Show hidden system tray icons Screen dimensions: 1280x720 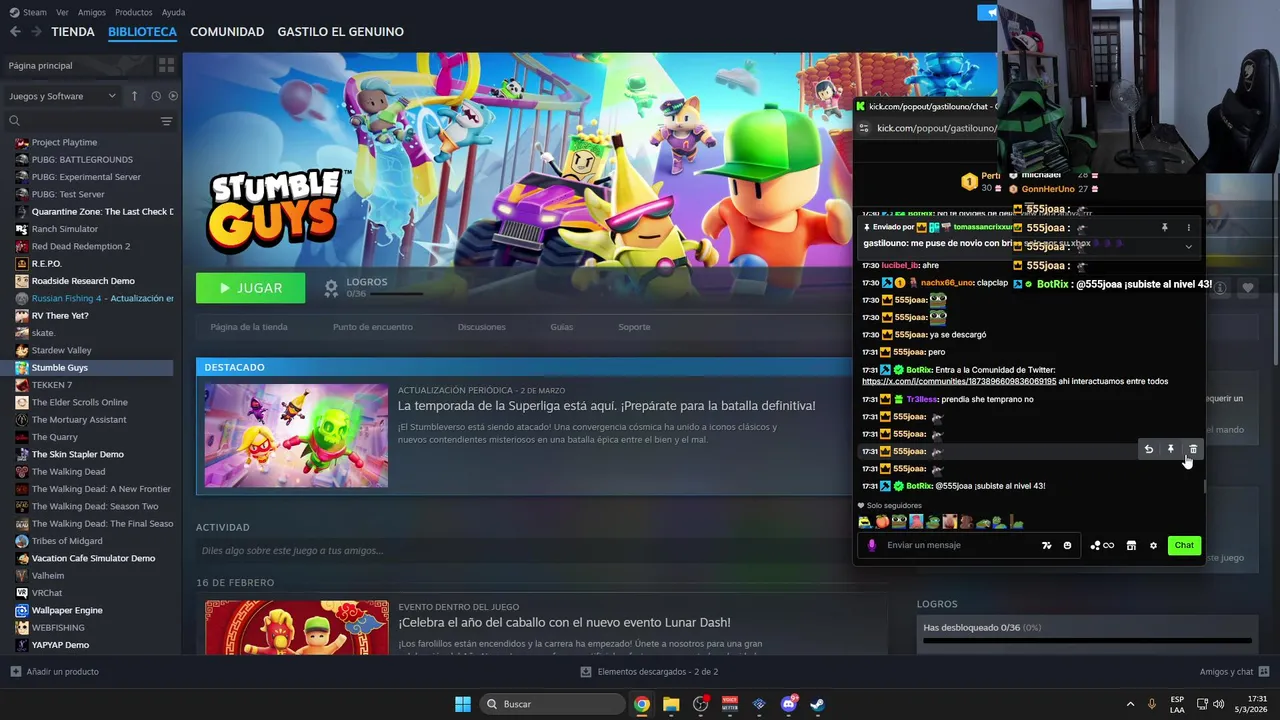point(1131,704)
